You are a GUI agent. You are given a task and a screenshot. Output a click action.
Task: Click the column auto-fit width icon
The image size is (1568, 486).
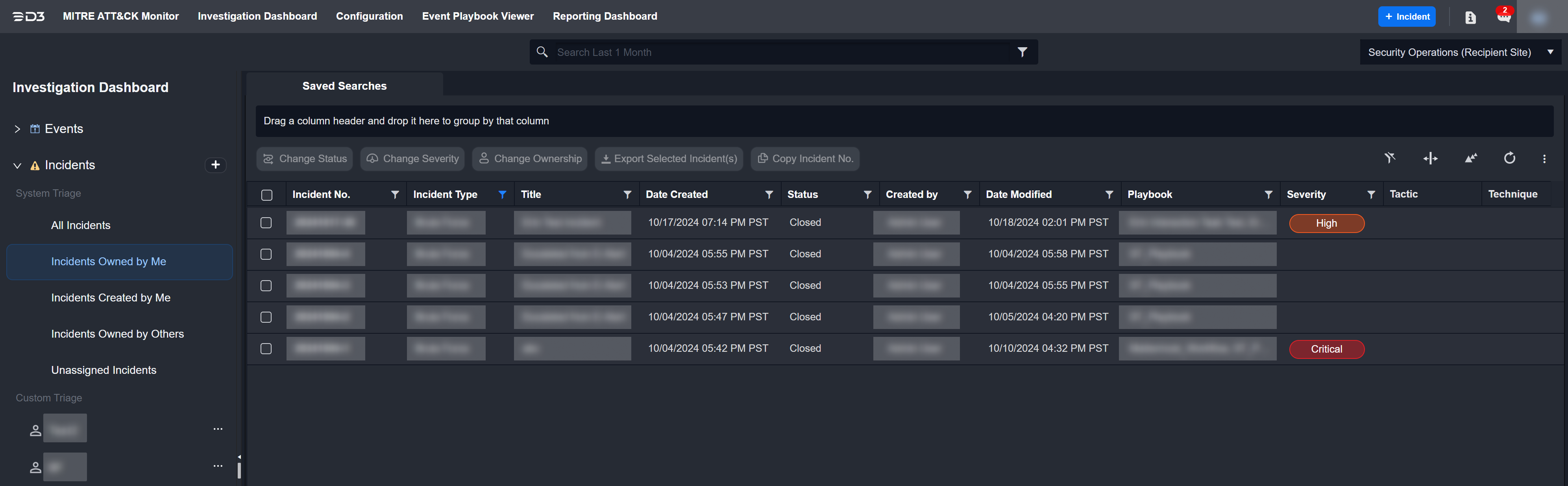pos(1430,158)
